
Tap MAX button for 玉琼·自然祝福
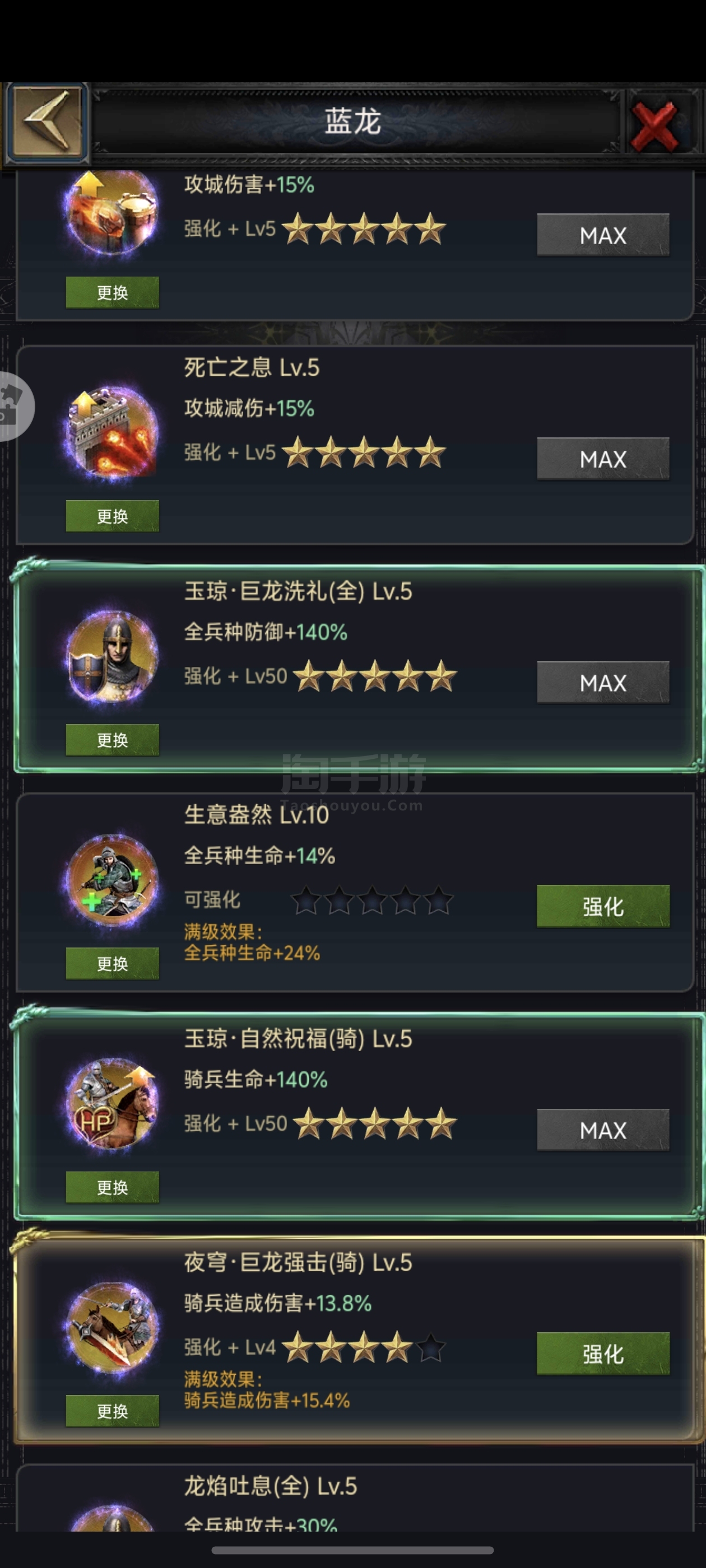(x=603, y=1130)
